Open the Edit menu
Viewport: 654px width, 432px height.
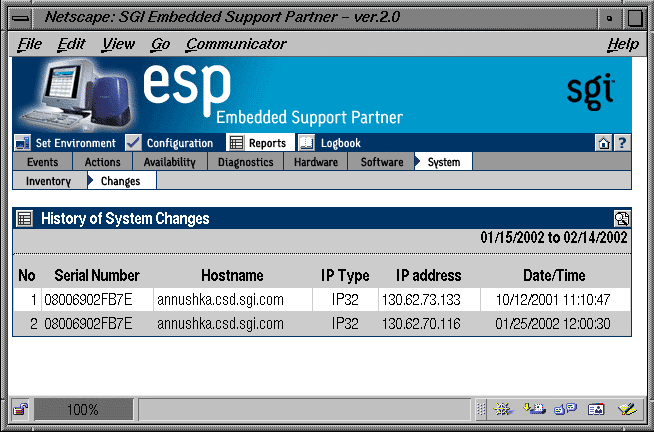(x=71, y=44)
